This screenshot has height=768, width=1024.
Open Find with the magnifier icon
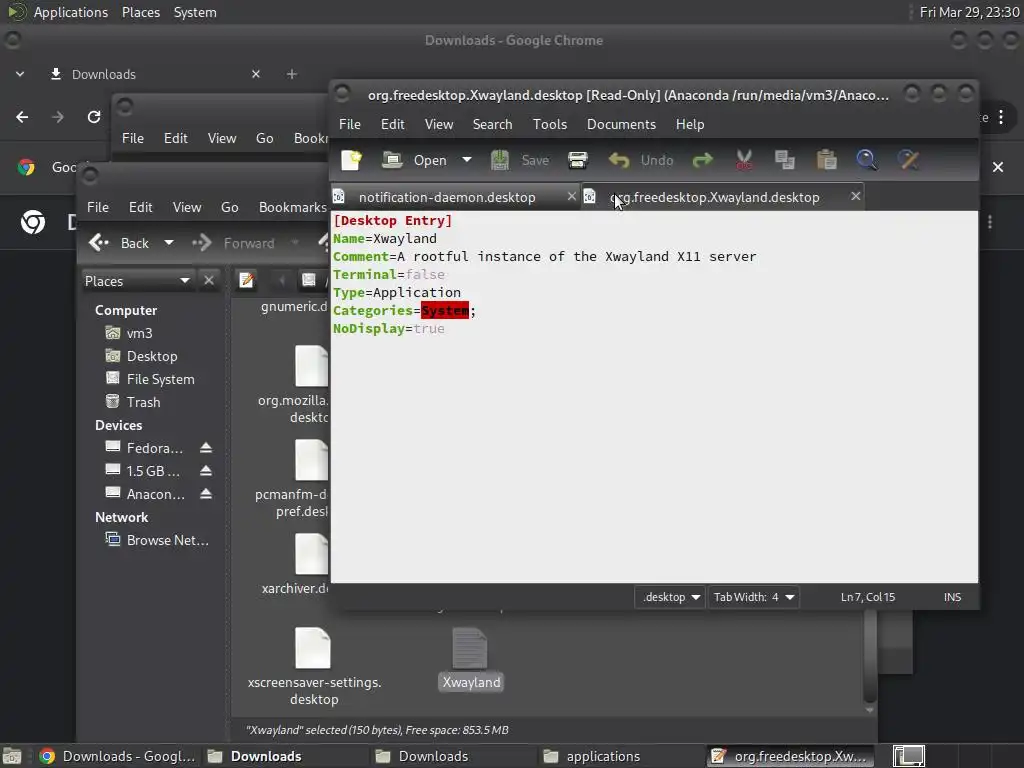(867, 160)
